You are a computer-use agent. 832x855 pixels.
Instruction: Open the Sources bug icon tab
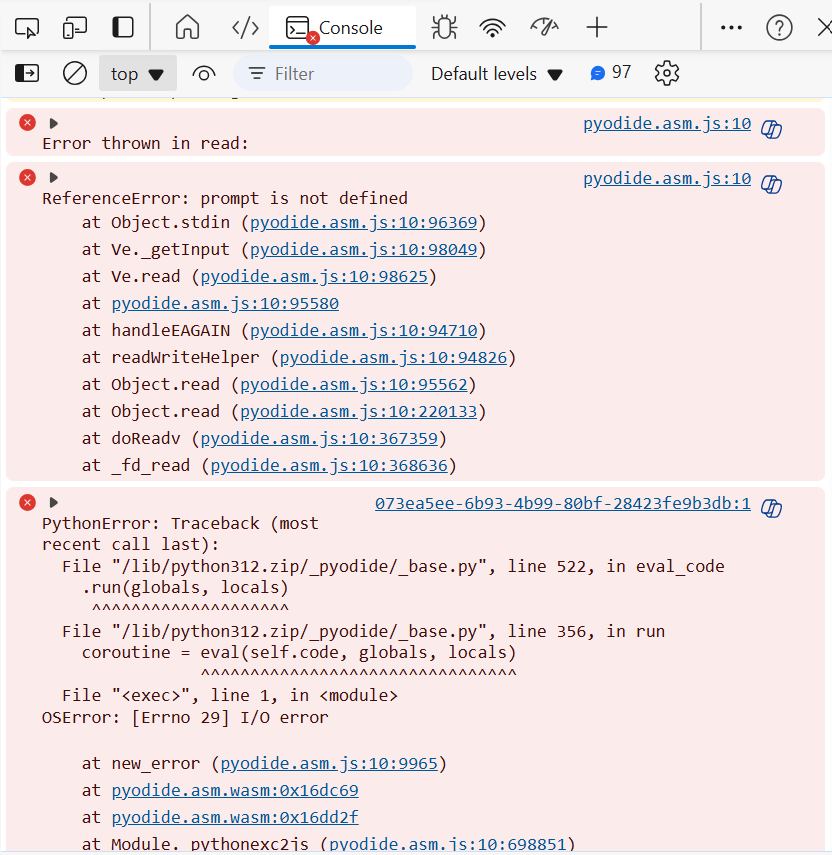444,27
